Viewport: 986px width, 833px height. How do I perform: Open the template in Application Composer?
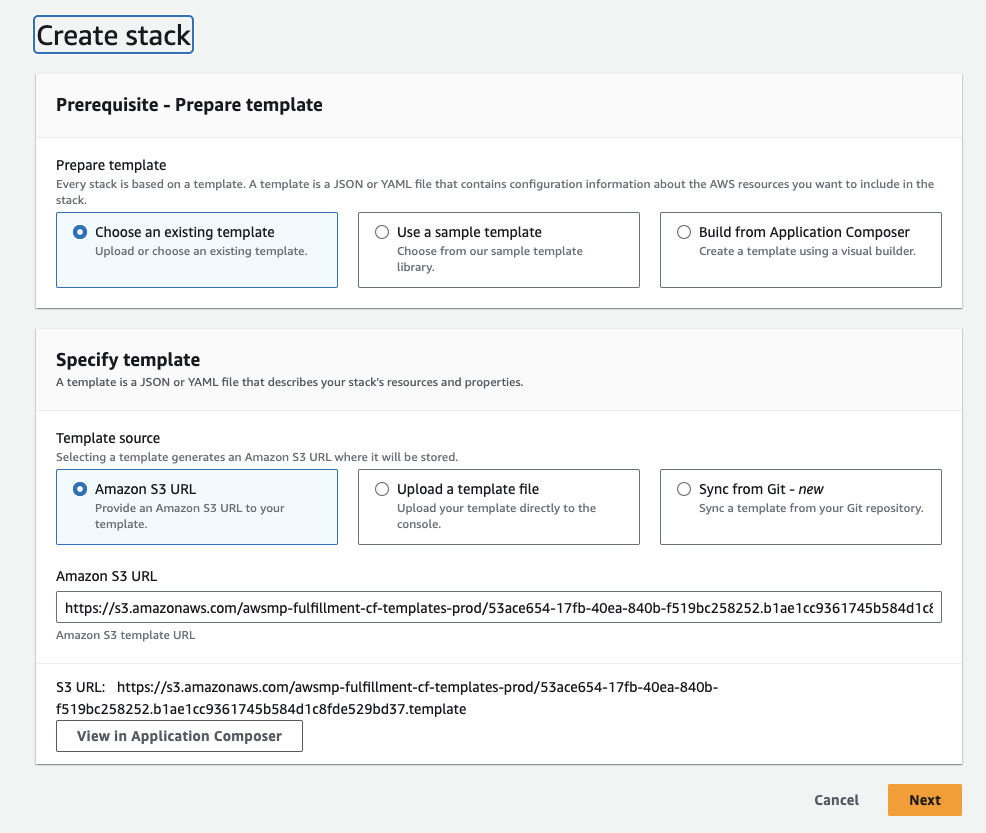(x=179, y=736)
